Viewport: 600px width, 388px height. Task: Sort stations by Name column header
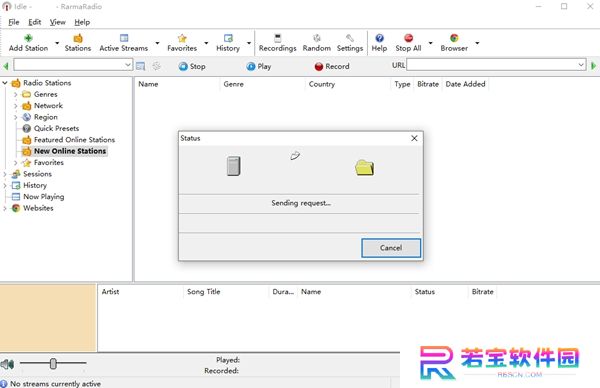tap(177, 84)
